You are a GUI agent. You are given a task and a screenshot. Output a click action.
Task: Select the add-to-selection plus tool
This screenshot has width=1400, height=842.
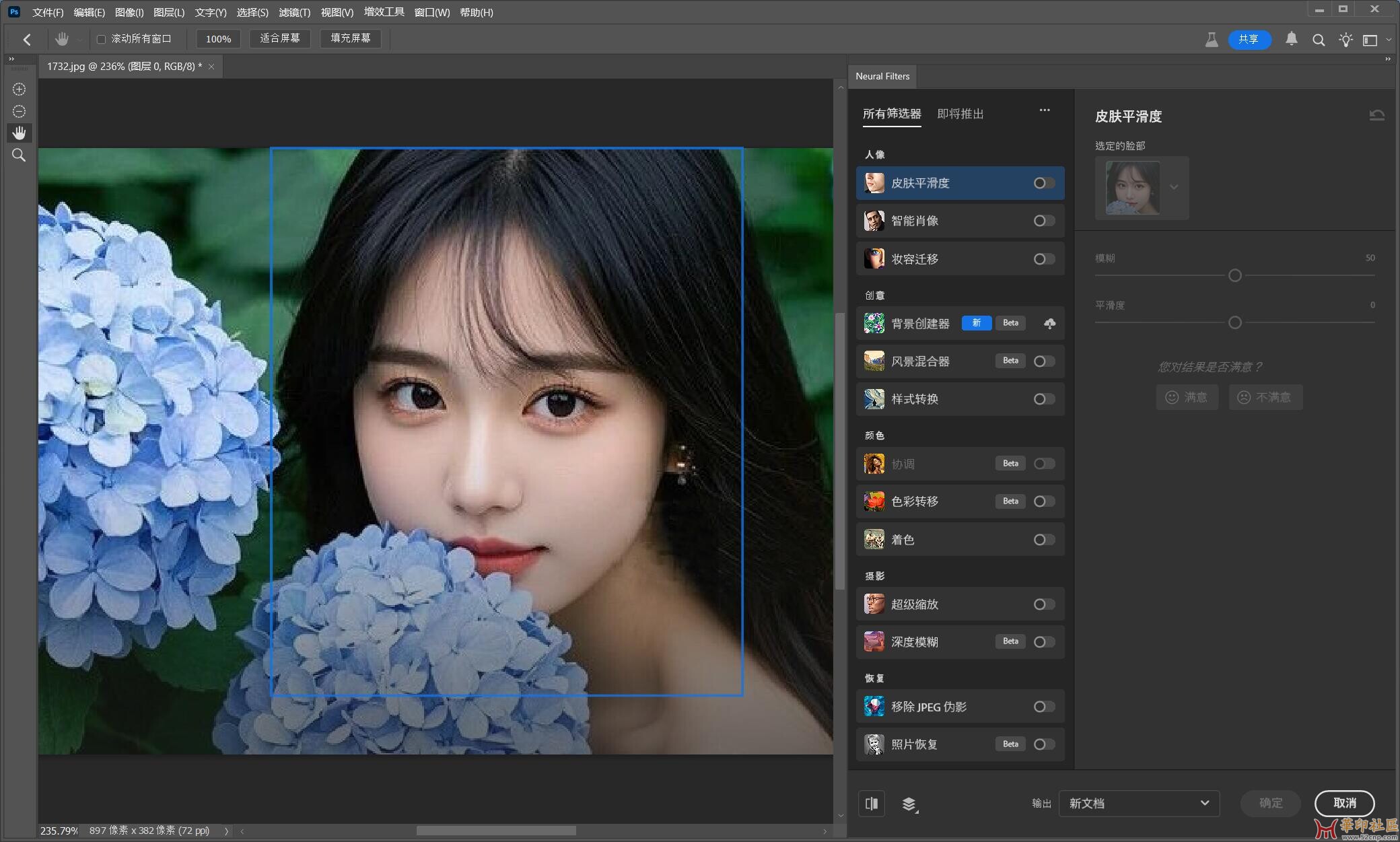coord(19,90)
